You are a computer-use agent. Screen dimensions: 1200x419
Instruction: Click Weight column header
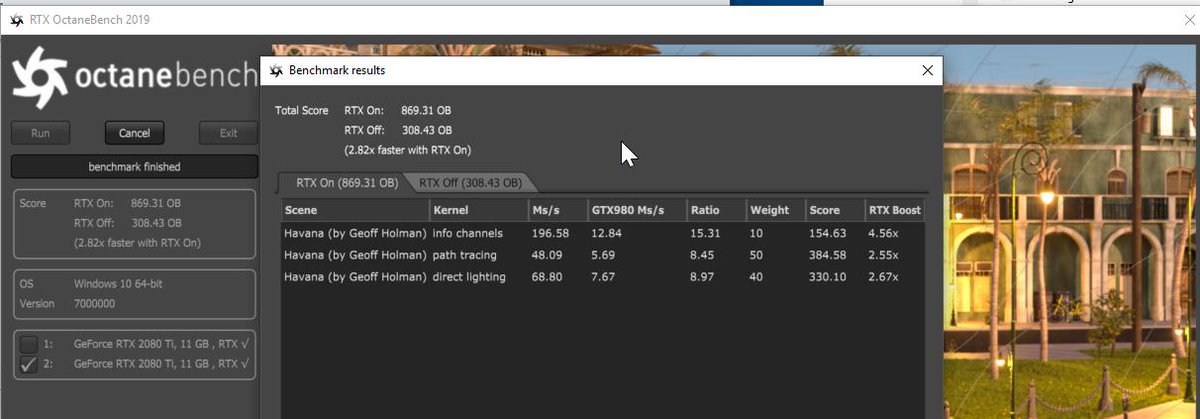(x=774, y=210)
